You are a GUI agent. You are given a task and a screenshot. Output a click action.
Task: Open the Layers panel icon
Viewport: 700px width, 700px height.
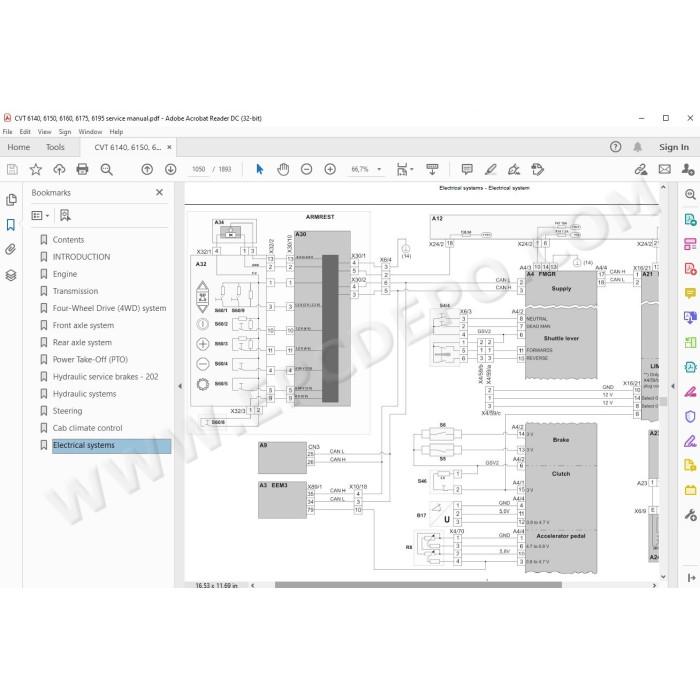(x=11, y=275)
